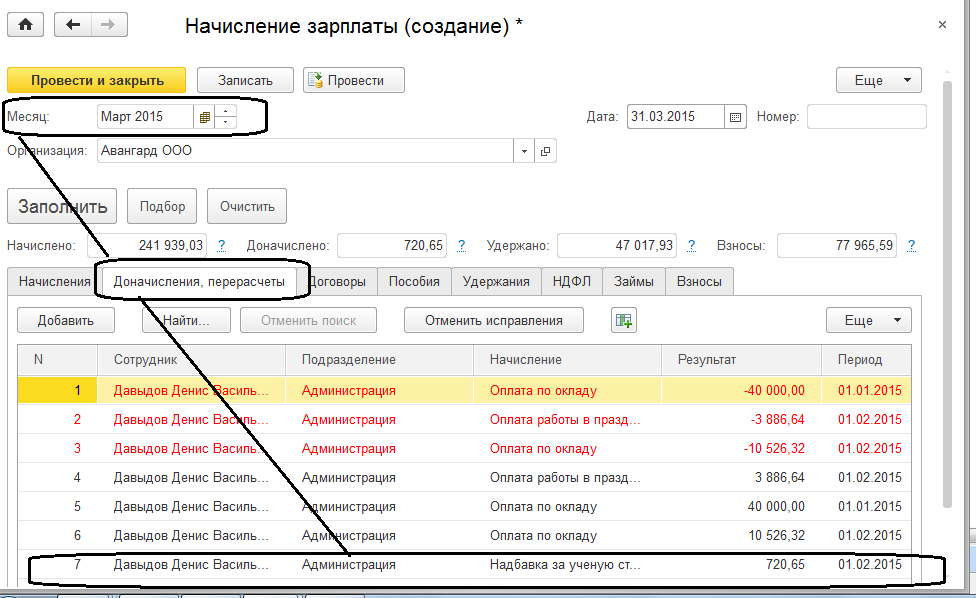
Task: Open the table Еще dropdown menu
Action: 868,320
